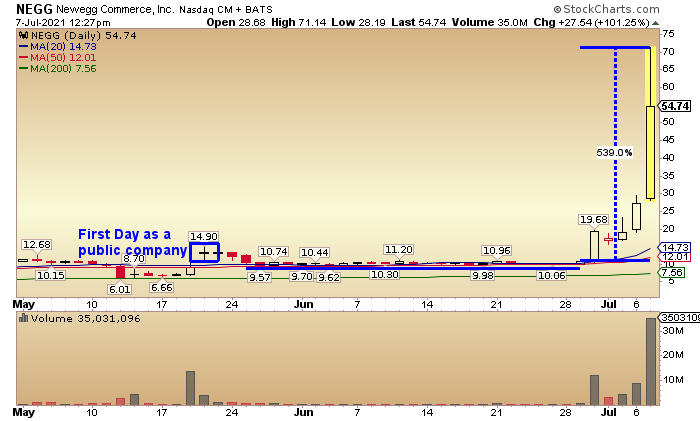The image size is (700, 421).
Task: Click the 7-Jul-2021 12:27pm timestamp
Action: click(x=63, y=22)
